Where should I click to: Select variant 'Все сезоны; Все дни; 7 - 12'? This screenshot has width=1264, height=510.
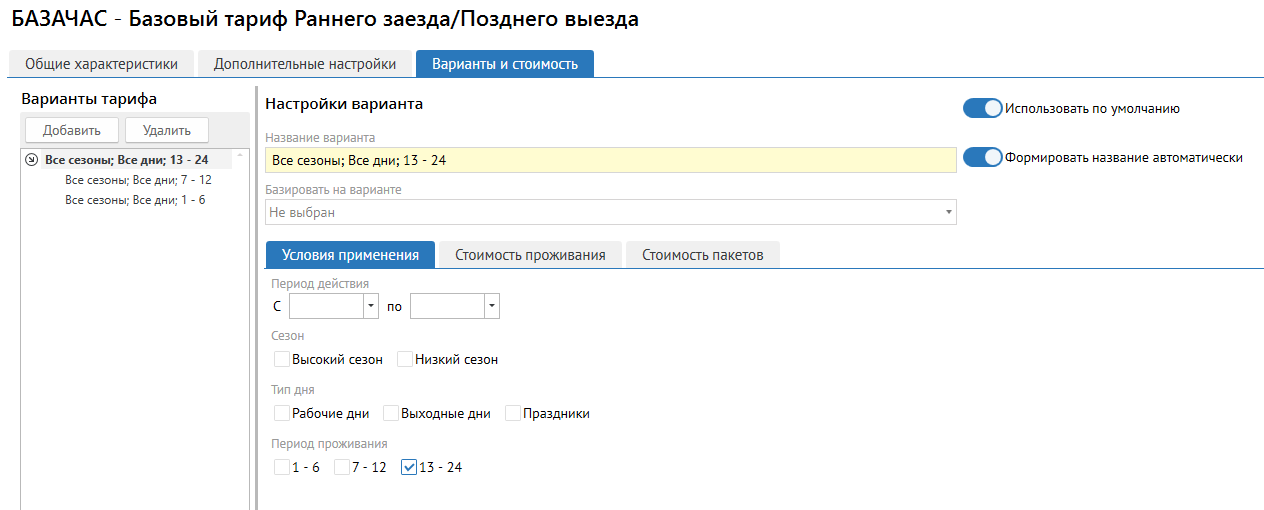(x=138, y=180)
